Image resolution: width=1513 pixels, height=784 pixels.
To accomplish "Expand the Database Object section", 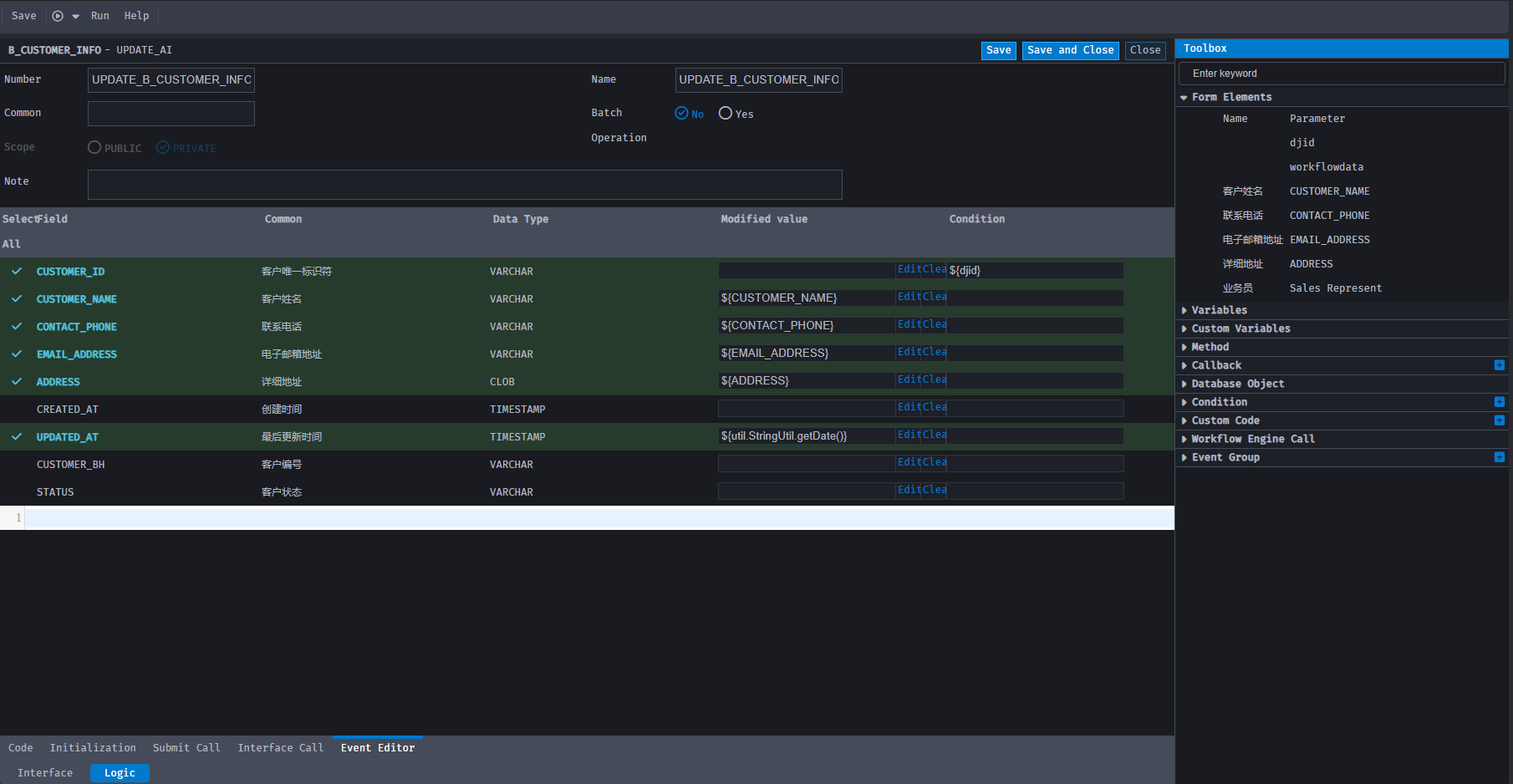I will (x=1237, y=384).
